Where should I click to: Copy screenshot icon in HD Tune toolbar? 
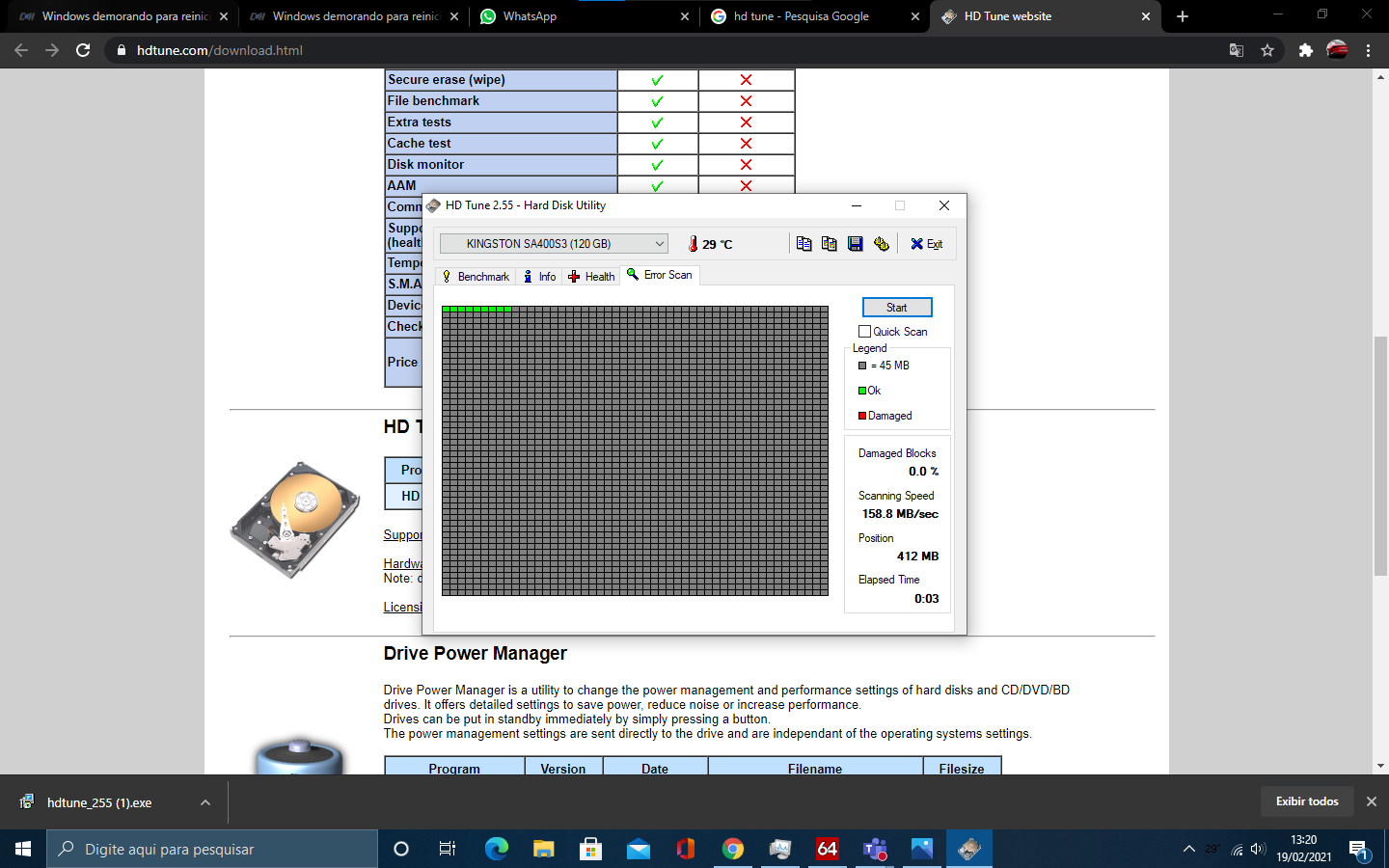coord(830,244)
